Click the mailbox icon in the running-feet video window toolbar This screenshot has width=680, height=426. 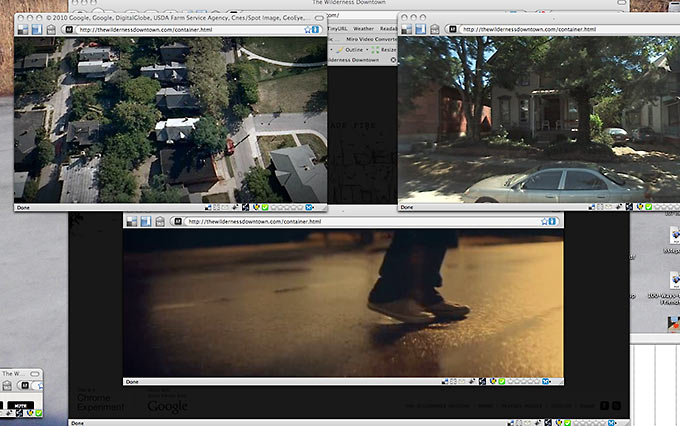click(x=160, y=221)
